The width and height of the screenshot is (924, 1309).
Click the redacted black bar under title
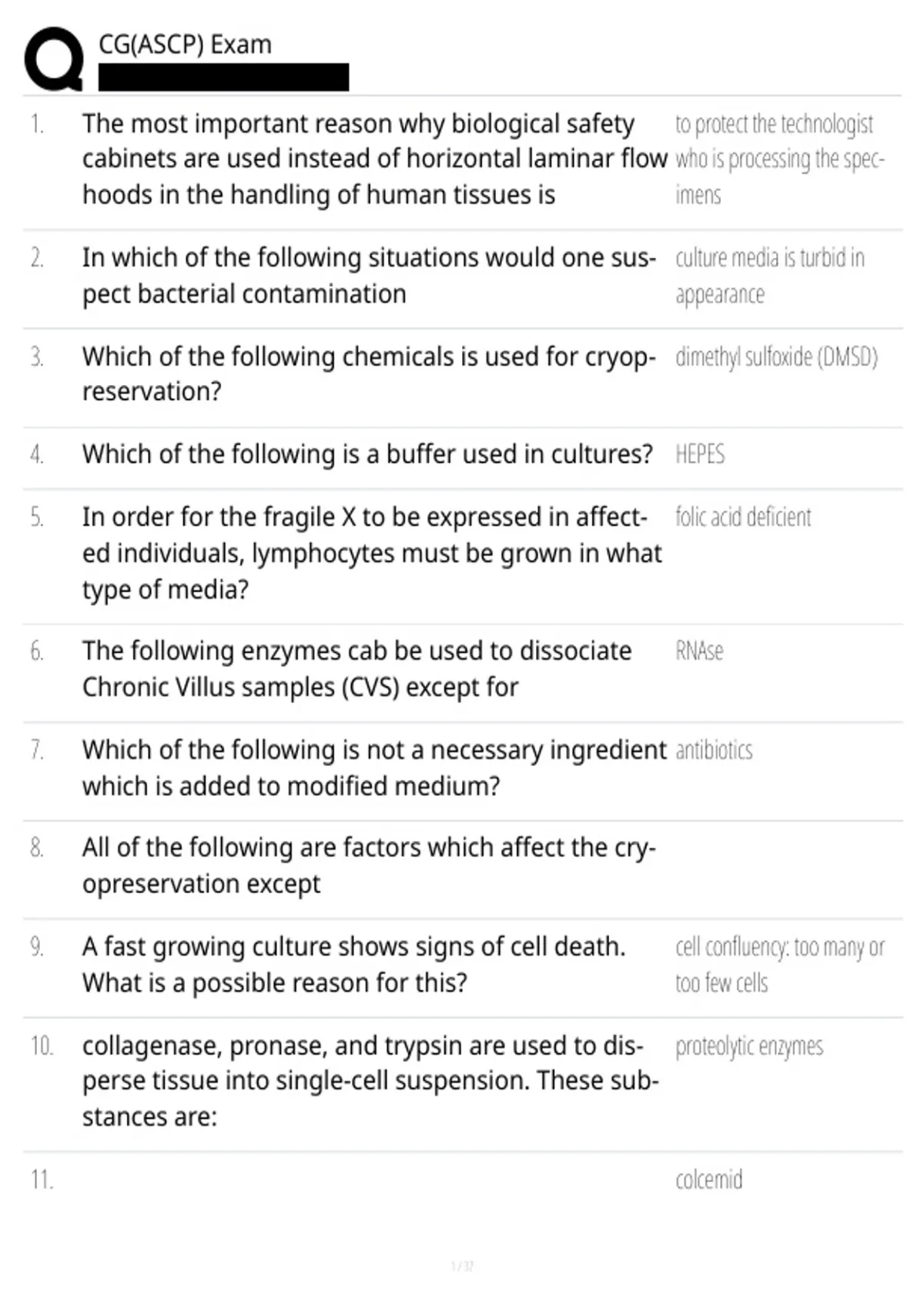click(x=223, y=78)
